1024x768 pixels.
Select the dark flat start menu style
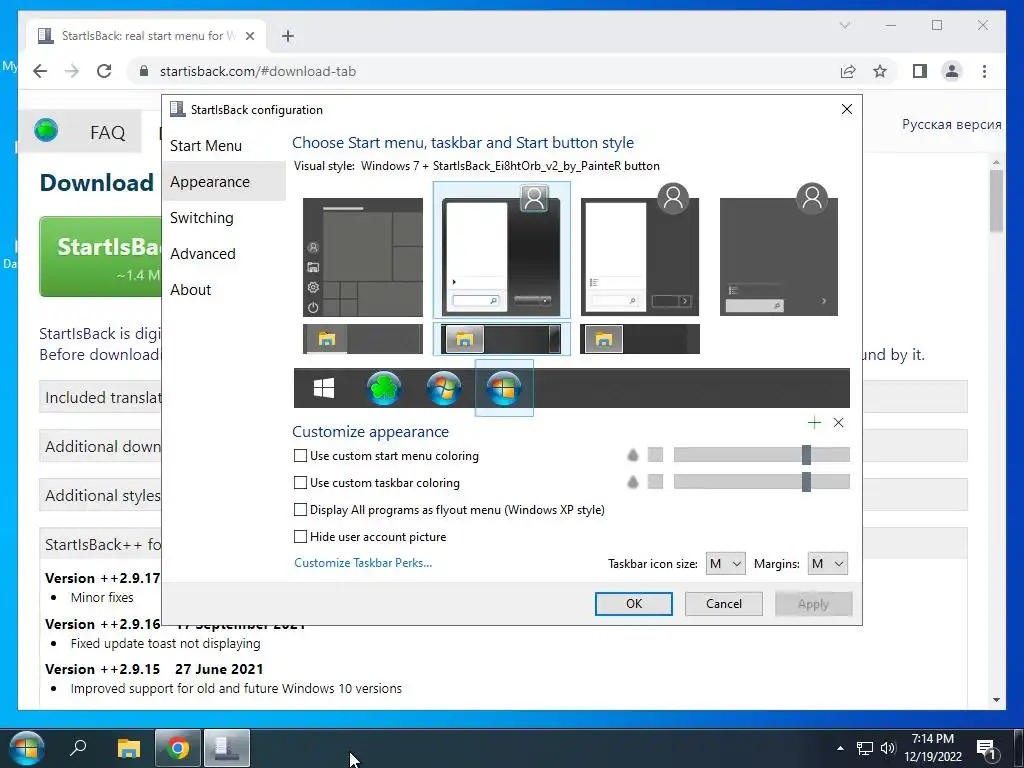click(779, 250)
